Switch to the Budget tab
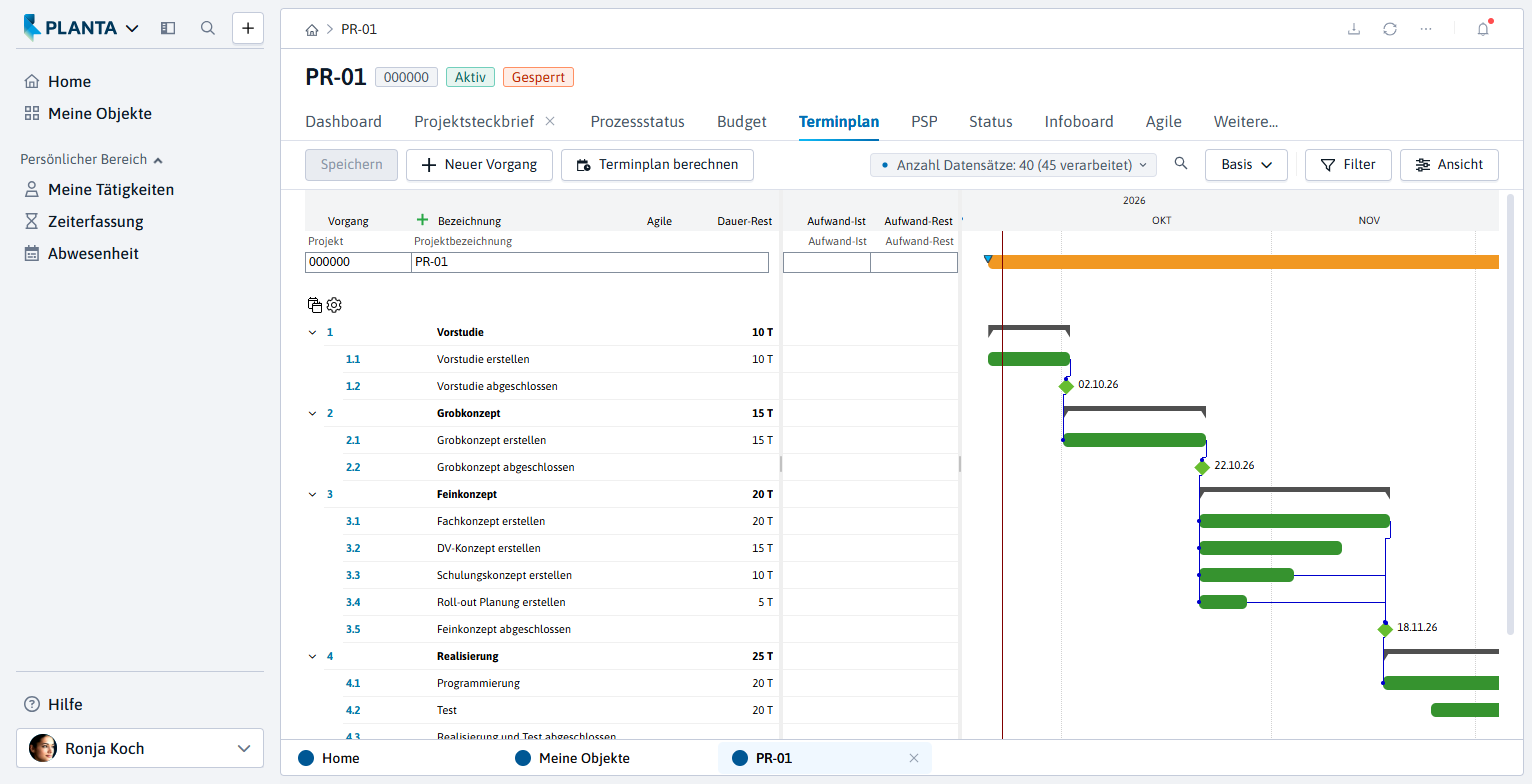The width and height of the screenshot is (1532, 784). click(742, 122)
